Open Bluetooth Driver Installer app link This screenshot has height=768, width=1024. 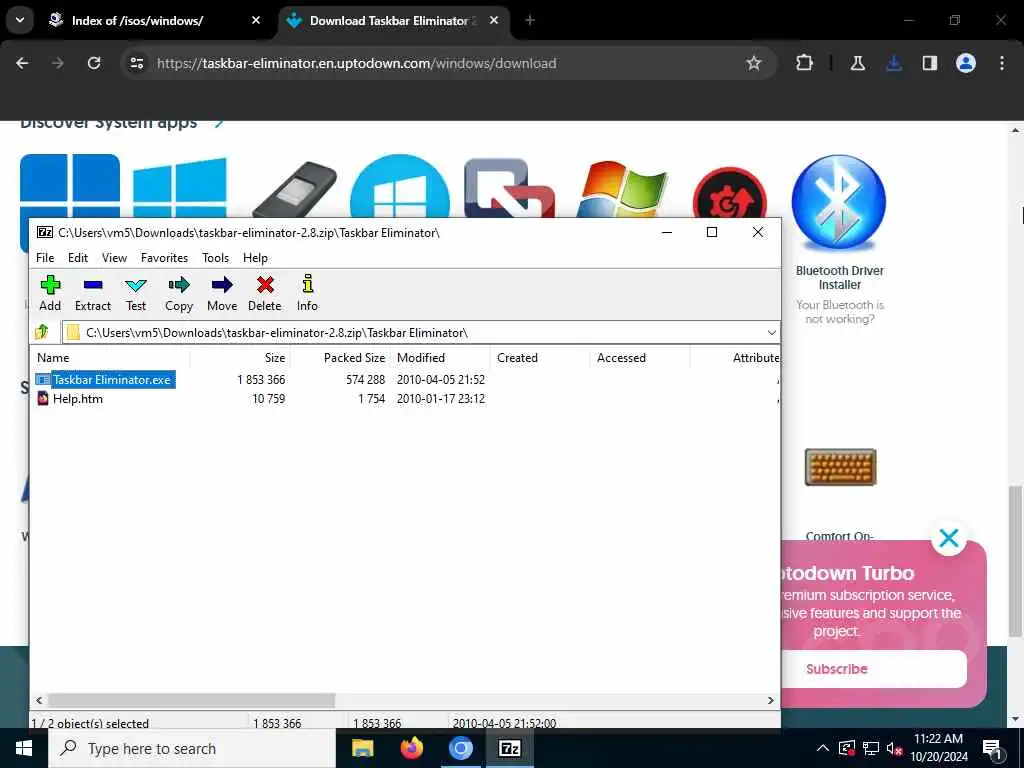(839, 278)
